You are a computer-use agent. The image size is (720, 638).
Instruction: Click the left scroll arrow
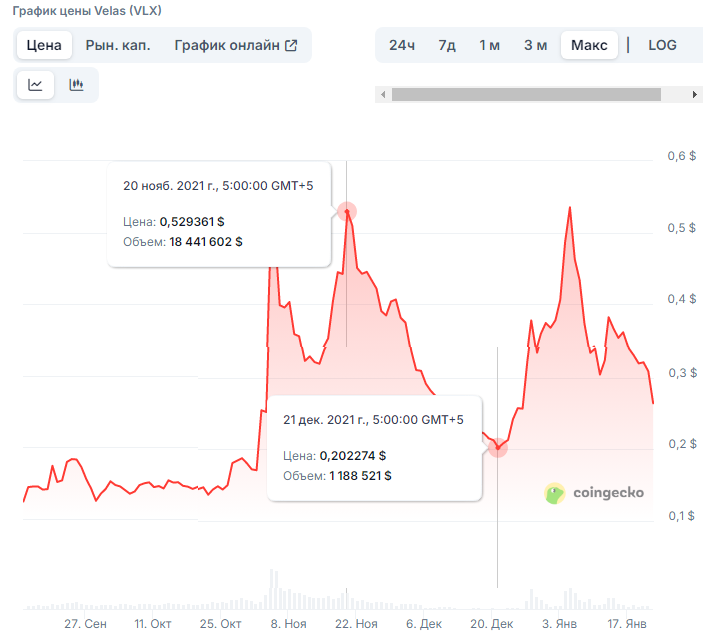pyautogui.click(x=381, y=95)
